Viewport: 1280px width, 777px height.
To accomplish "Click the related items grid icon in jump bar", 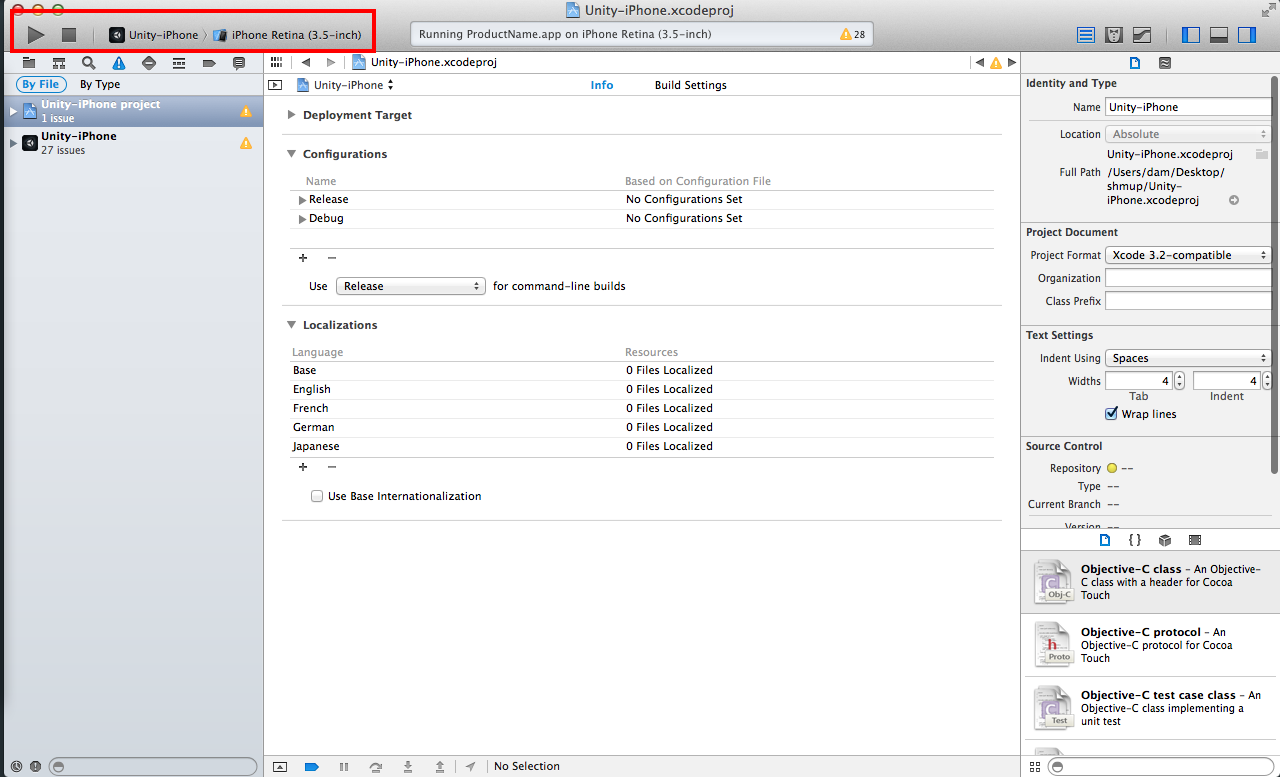I will point(276,62).
